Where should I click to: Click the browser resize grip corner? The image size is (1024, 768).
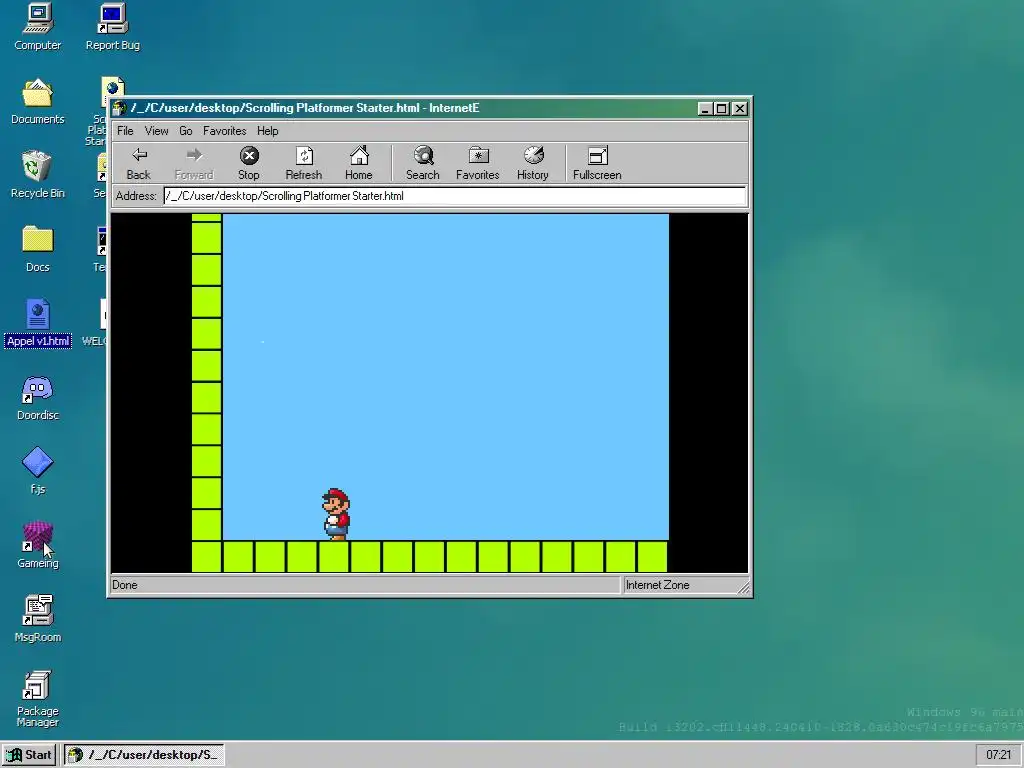click(x=743, y=587)
